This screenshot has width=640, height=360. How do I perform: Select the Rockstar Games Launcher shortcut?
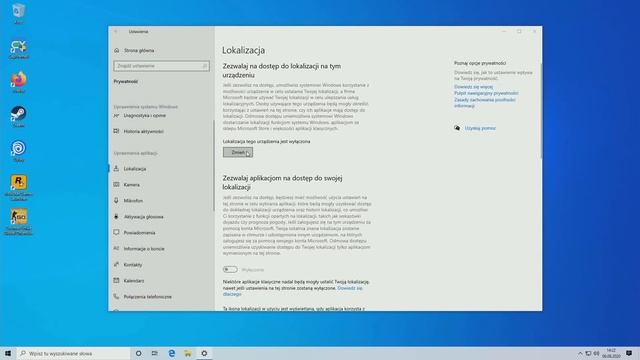point(18,188)
